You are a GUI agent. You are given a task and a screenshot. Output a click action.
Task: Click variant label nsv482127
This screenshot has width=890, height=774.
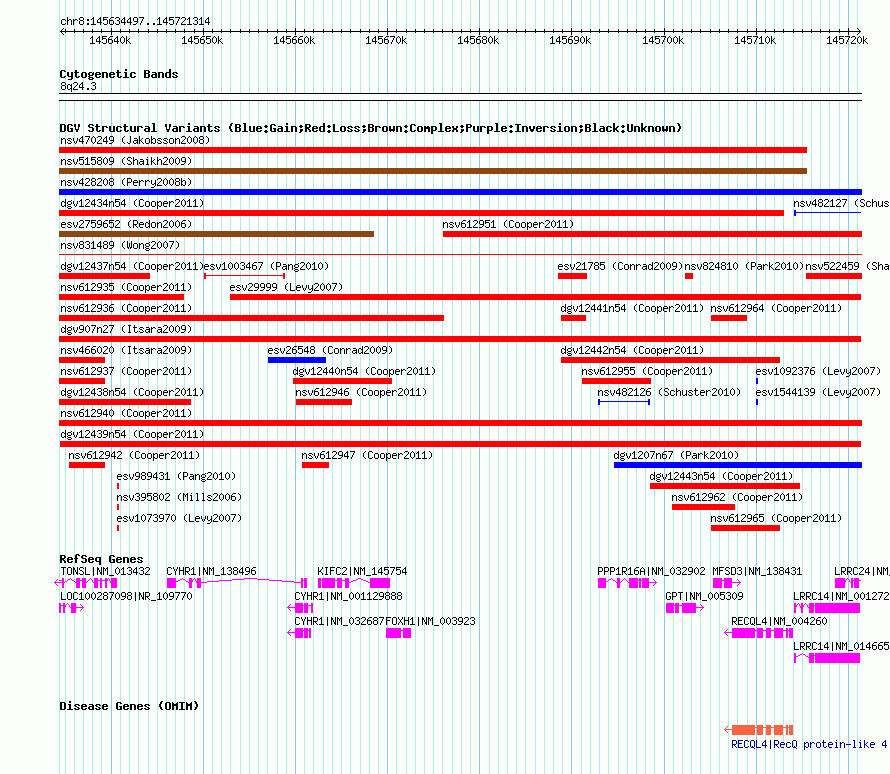[820, 204]
